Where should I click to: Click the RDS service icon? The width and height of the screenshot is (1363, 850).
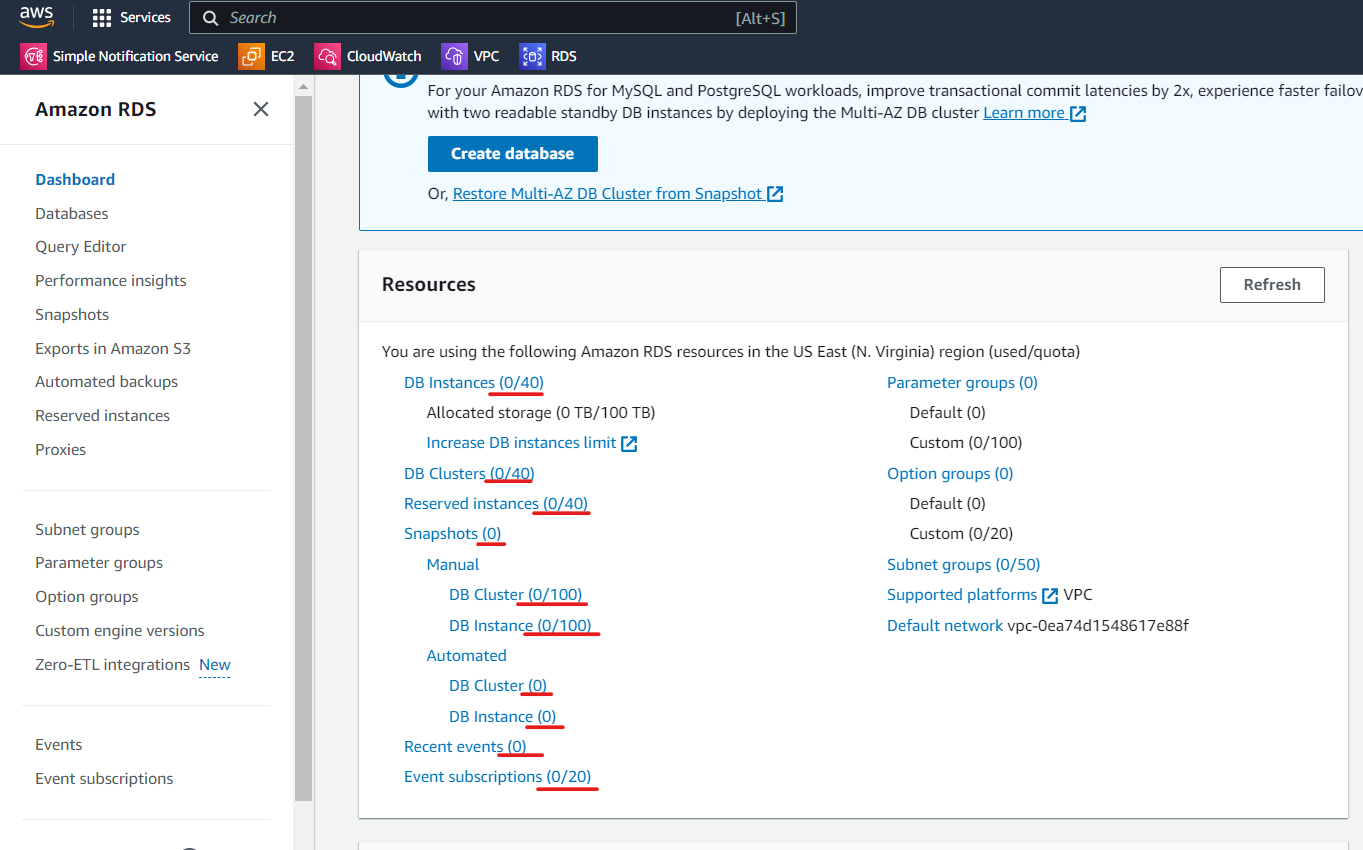[532, 56]
